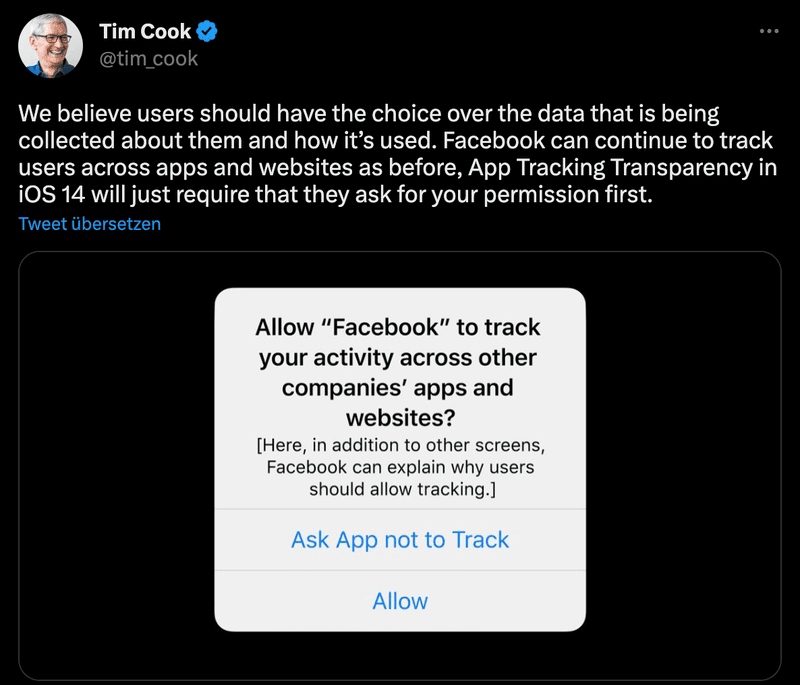
Task: Click the bracketed explanation text in dialog
Action: (x=401, y=467)
